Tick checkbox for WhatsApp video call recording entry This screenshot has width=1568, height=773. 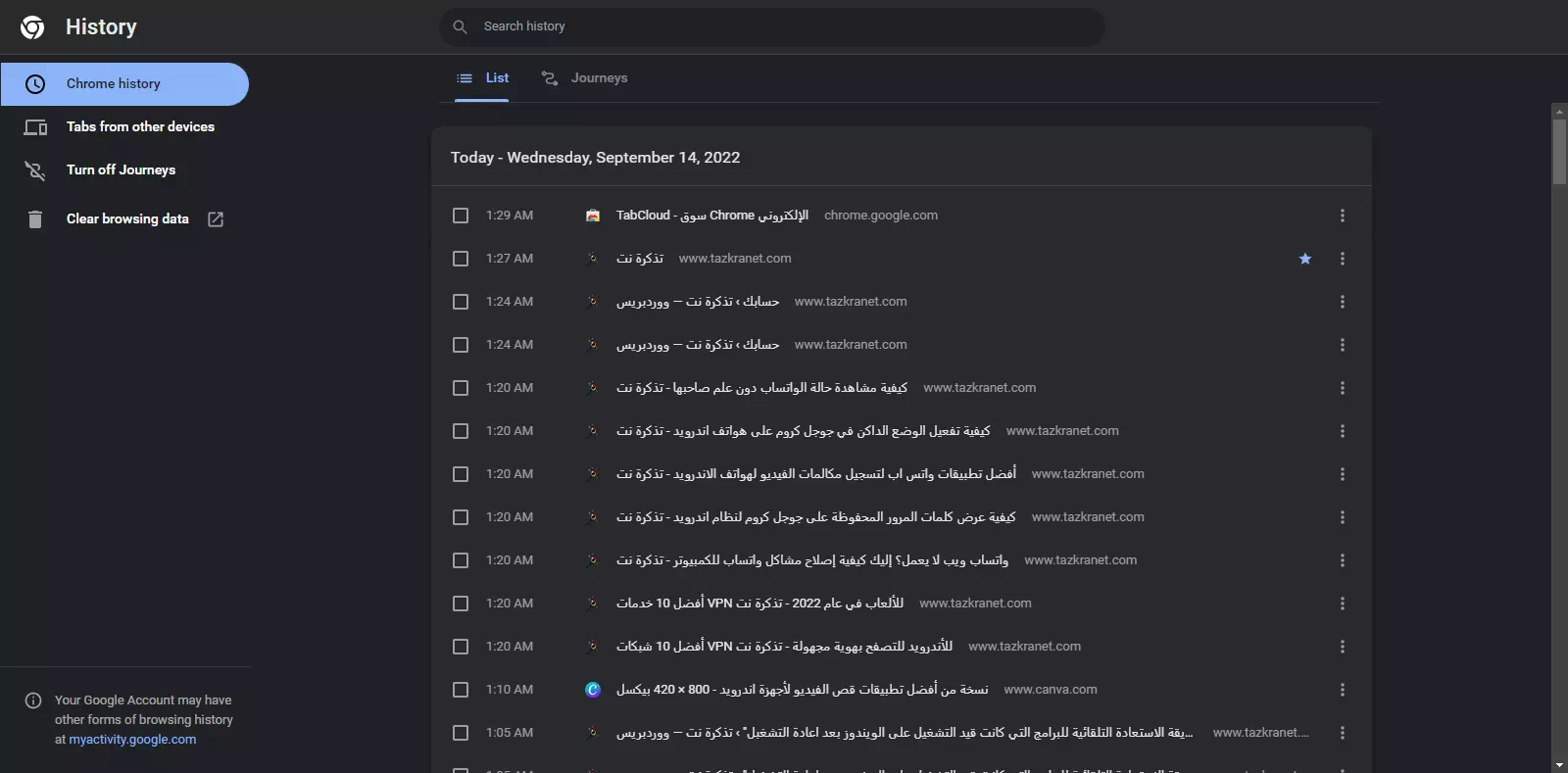click(x=461, y=474)
